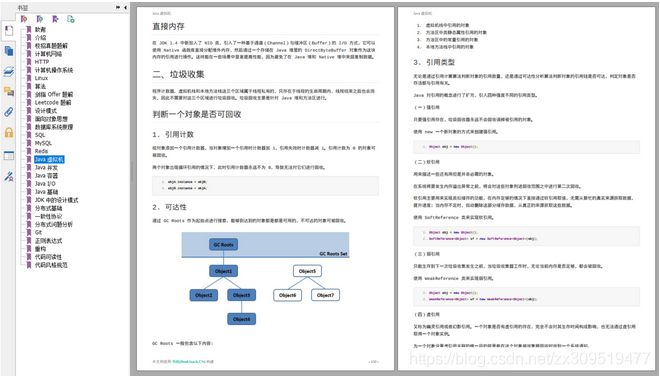Click the 3. 引用类型 heading on right page
This screenshot has width=660, height=377.
click(x=434, y=63)
